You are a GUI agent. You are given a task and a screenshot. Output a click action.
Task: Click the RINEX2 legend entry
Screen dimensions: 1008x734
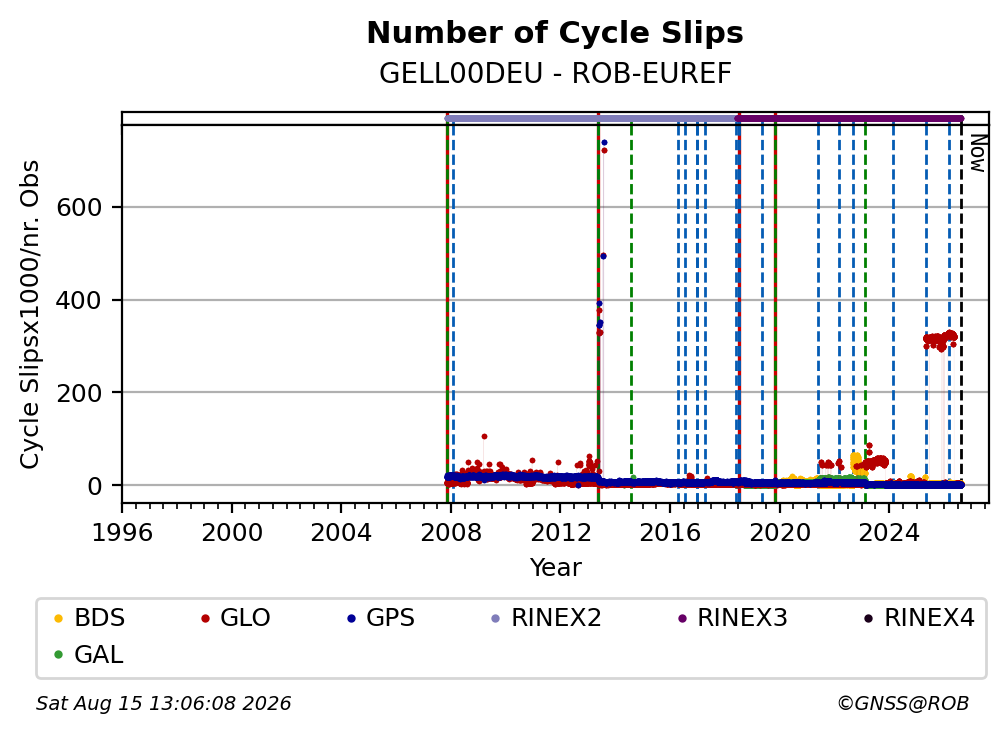tap(546, 618)
